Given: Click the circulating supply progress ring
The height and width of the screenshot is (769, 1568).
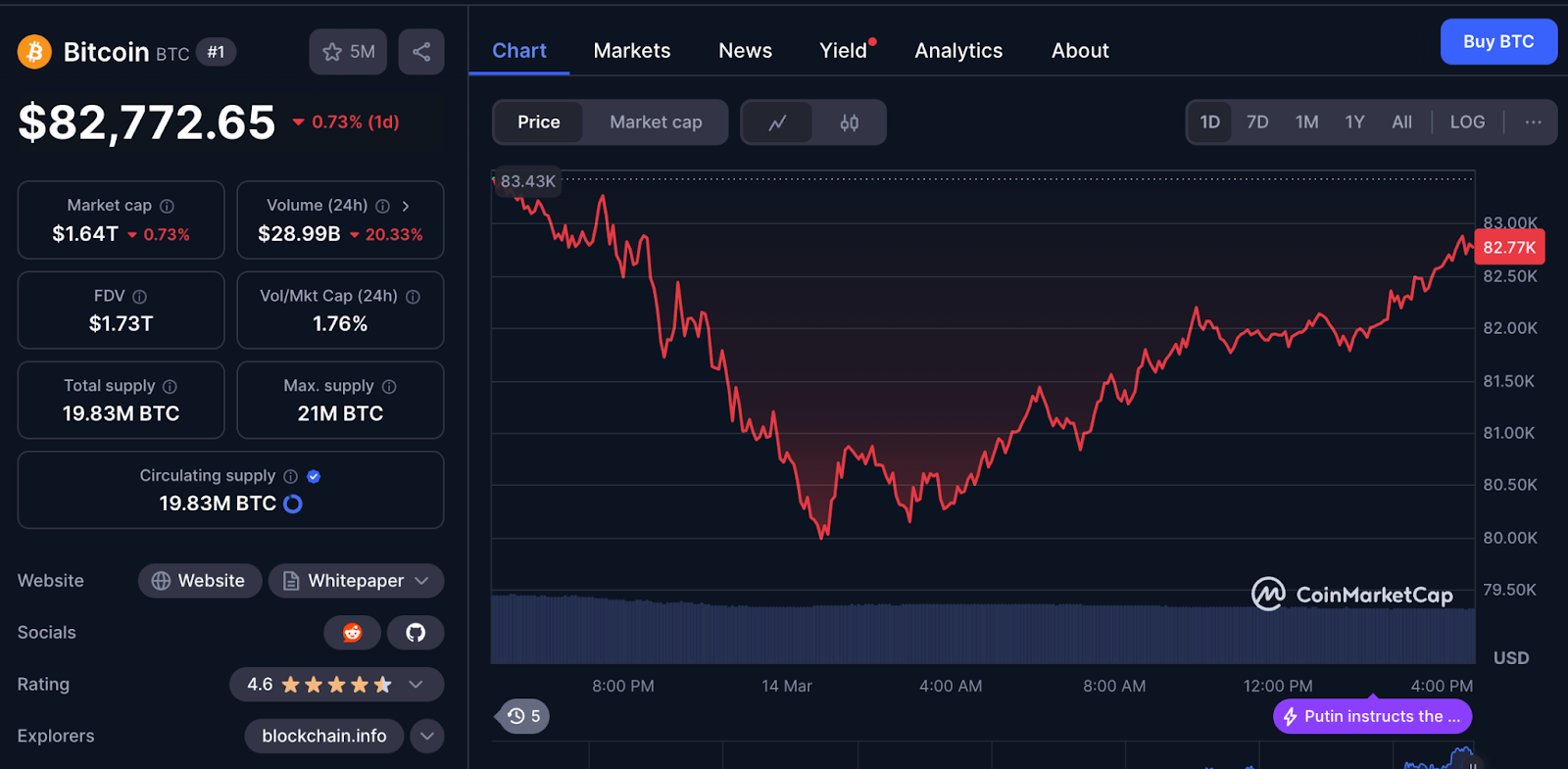Looking at the screenshot, I should [293, 504].
